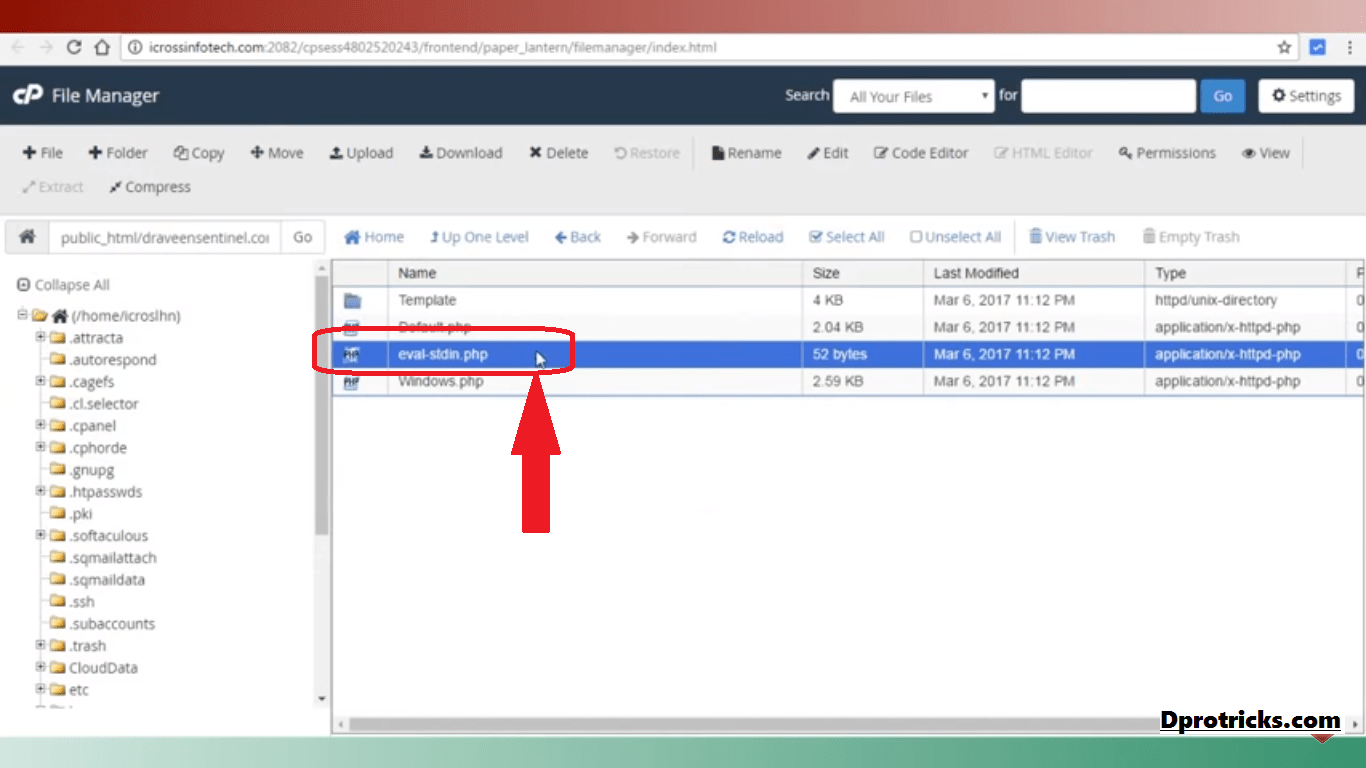1366x768 pixels.
Task: Open the browser home page icon
Action: pyautogui.click(x=102, y=47)
